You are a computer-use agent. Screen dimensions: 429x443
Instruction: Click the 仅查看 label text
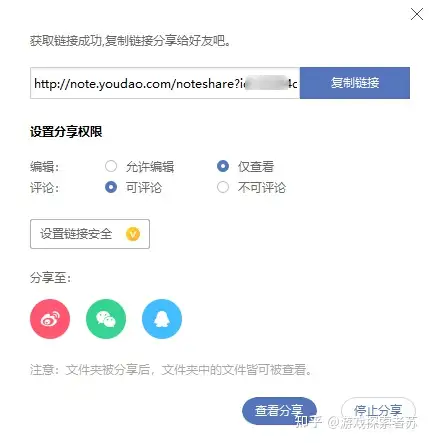pyautogui.click(x=256, y=166)
